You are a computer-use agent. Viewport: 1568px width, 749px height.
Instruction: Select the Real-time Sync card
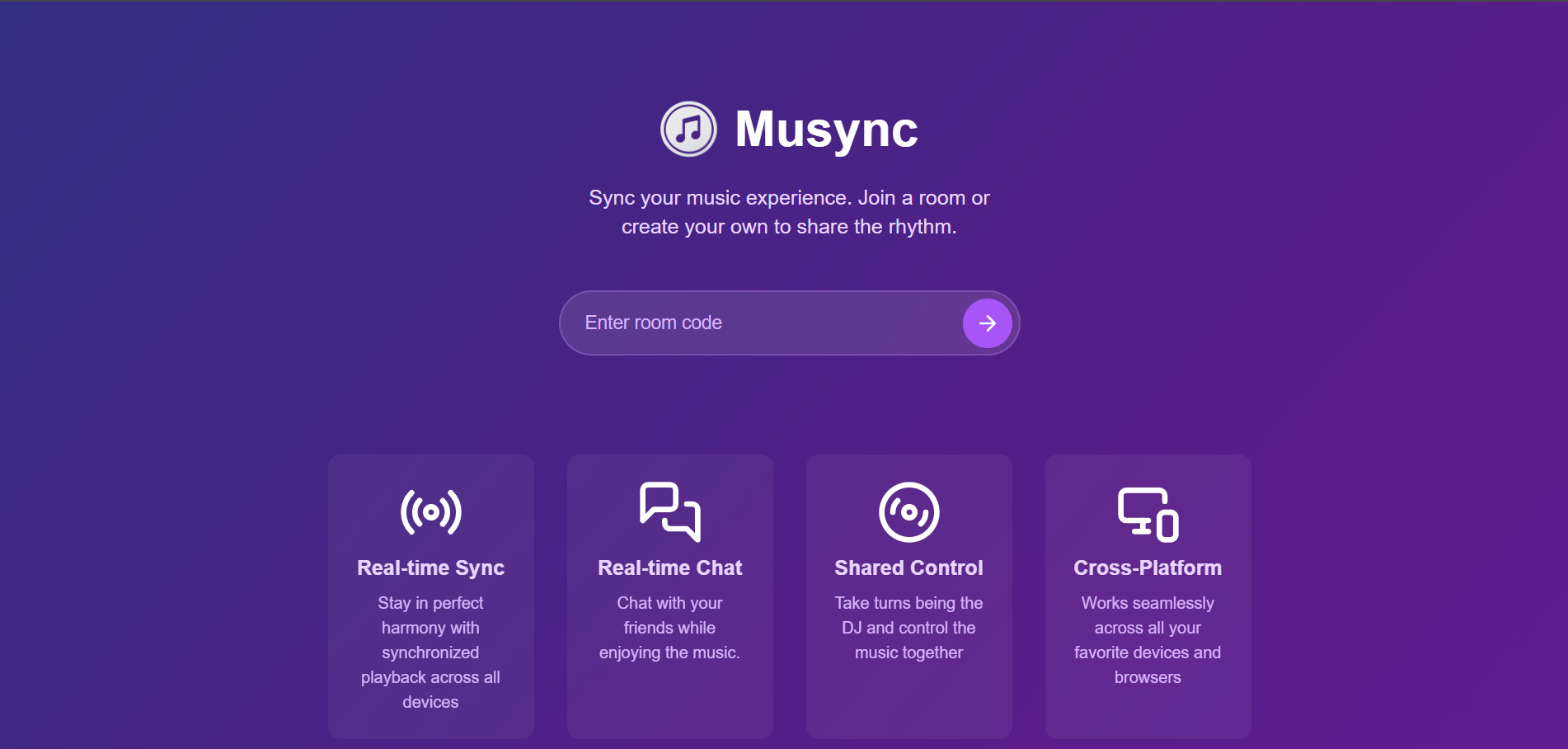pos(430,596)
